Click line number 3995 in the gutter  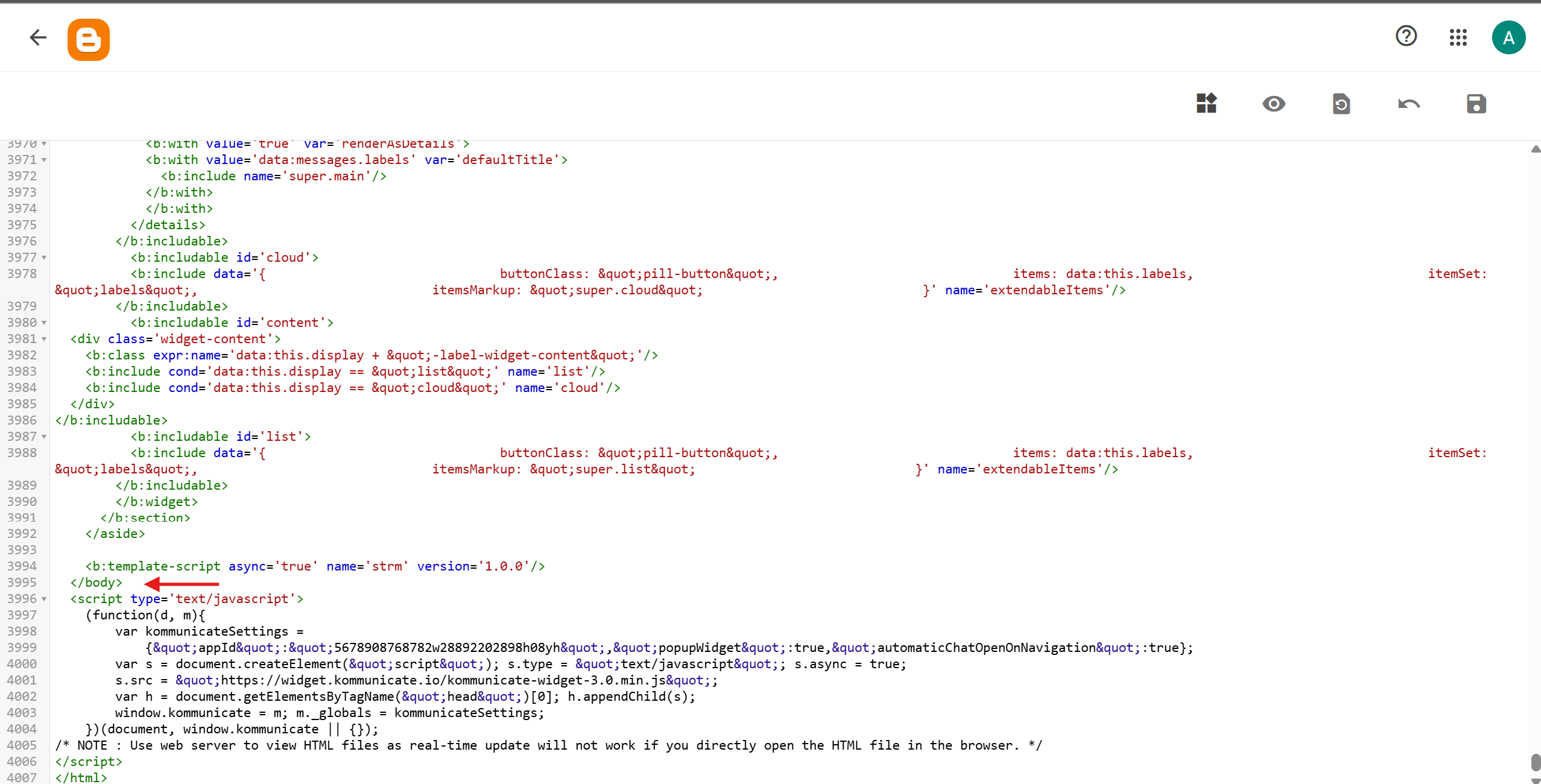click(x=22, y=583)
